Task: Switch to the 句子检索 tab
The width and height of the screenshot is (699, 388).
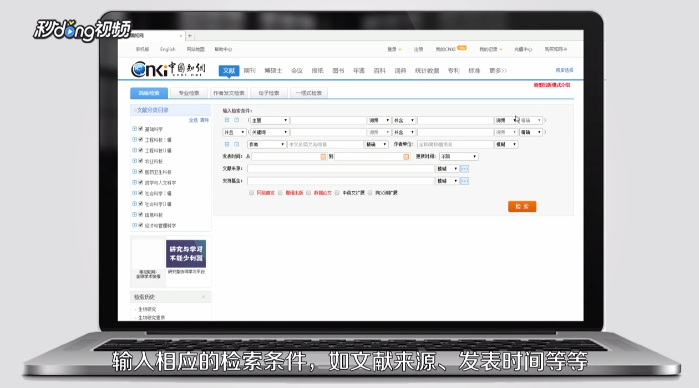Action: point(268,93)
